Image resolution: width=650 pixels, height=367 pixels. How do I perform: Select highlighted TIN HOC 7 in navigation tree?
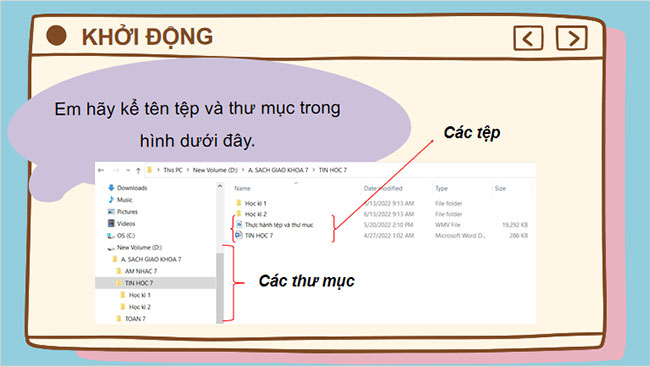click(155, 283)
